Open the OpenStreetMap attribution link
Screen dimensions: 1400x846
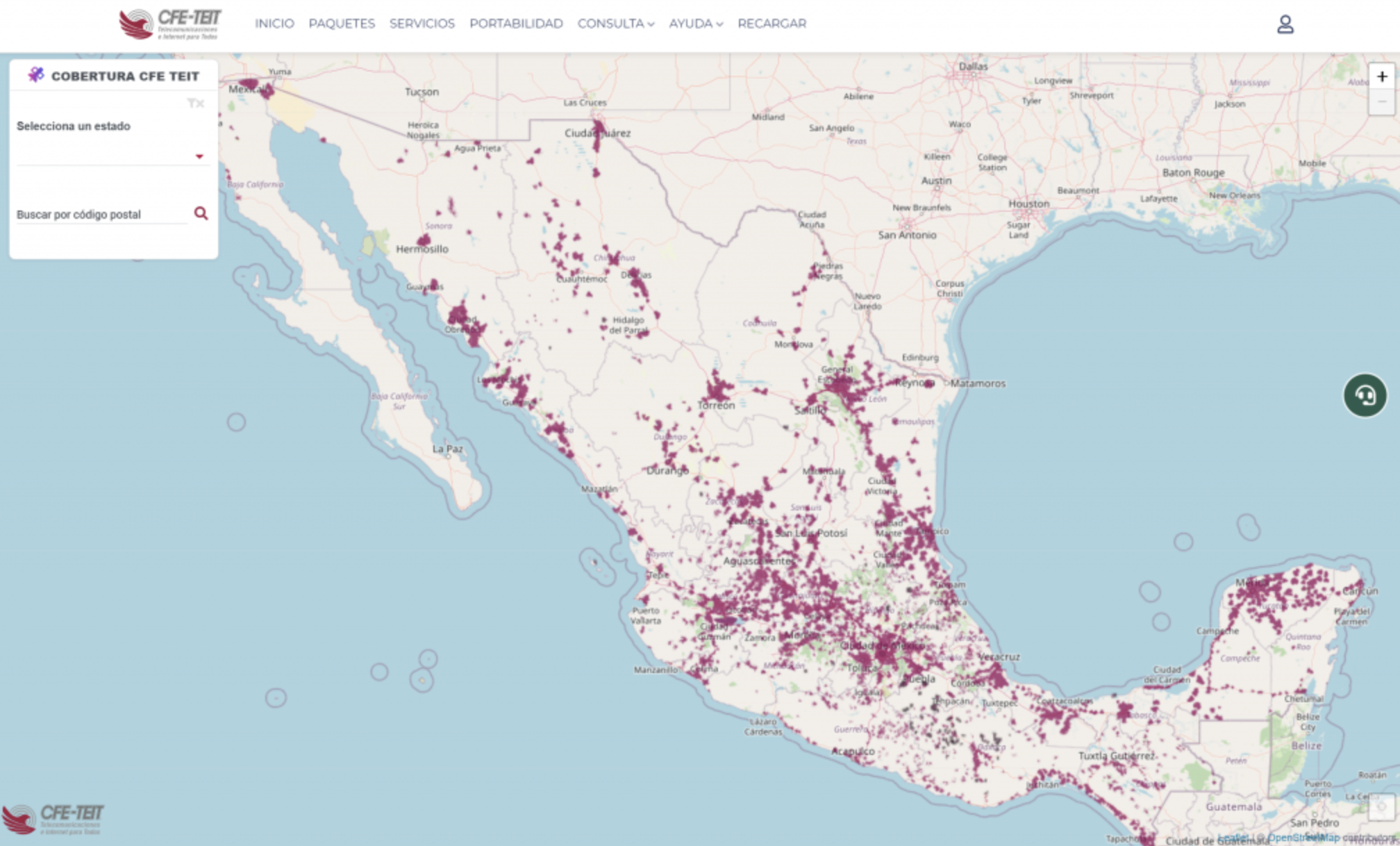coord(1303,838)
